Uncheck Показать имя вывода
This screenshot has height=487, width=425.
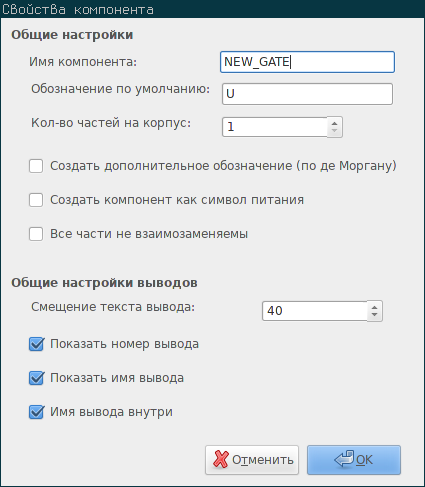[x=36, y=378]
